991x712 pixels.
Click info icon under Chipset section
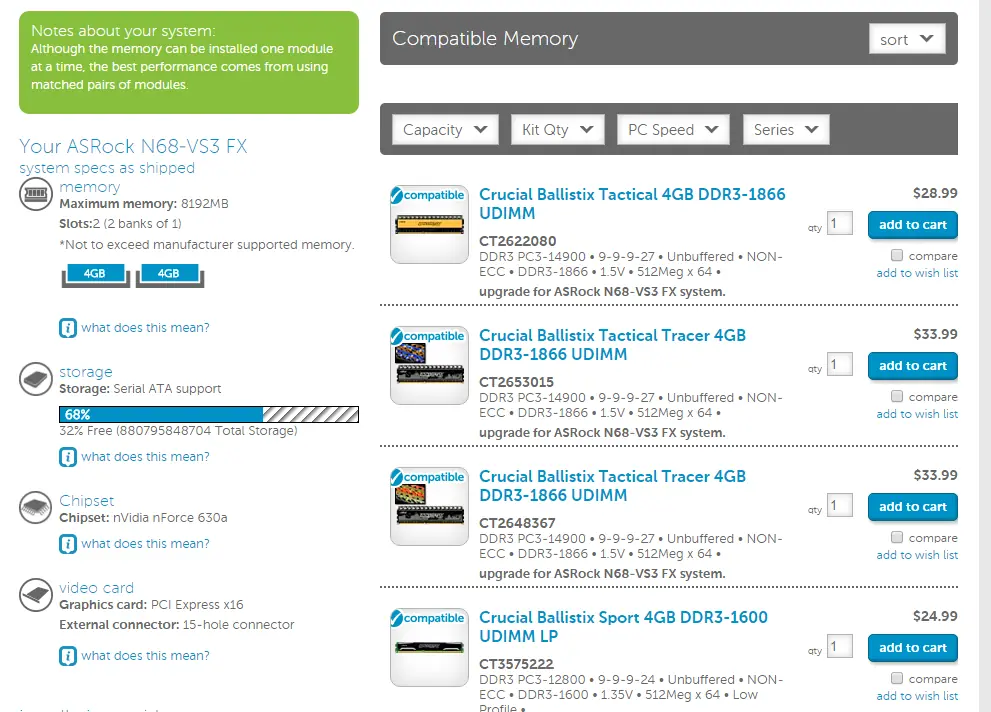tap(68, 544)
